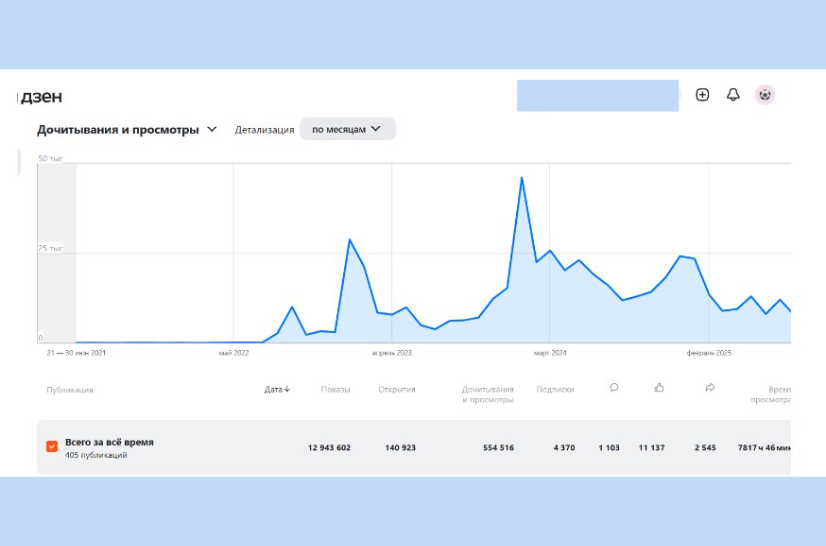The image size is (826, 546).
Task: Open notifications bell icon
Action: 733,95
